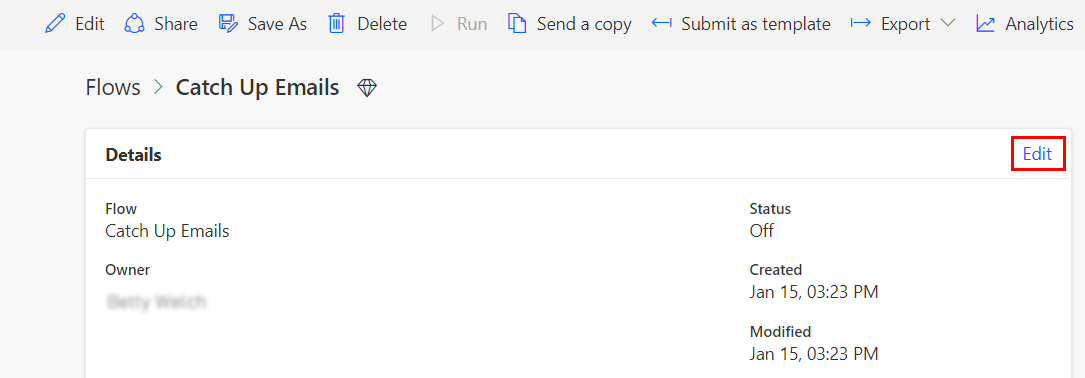Screen dimensions: 1085x378
Task: Click the pencil Edit icon in toolbar
Action: [54, 24]
